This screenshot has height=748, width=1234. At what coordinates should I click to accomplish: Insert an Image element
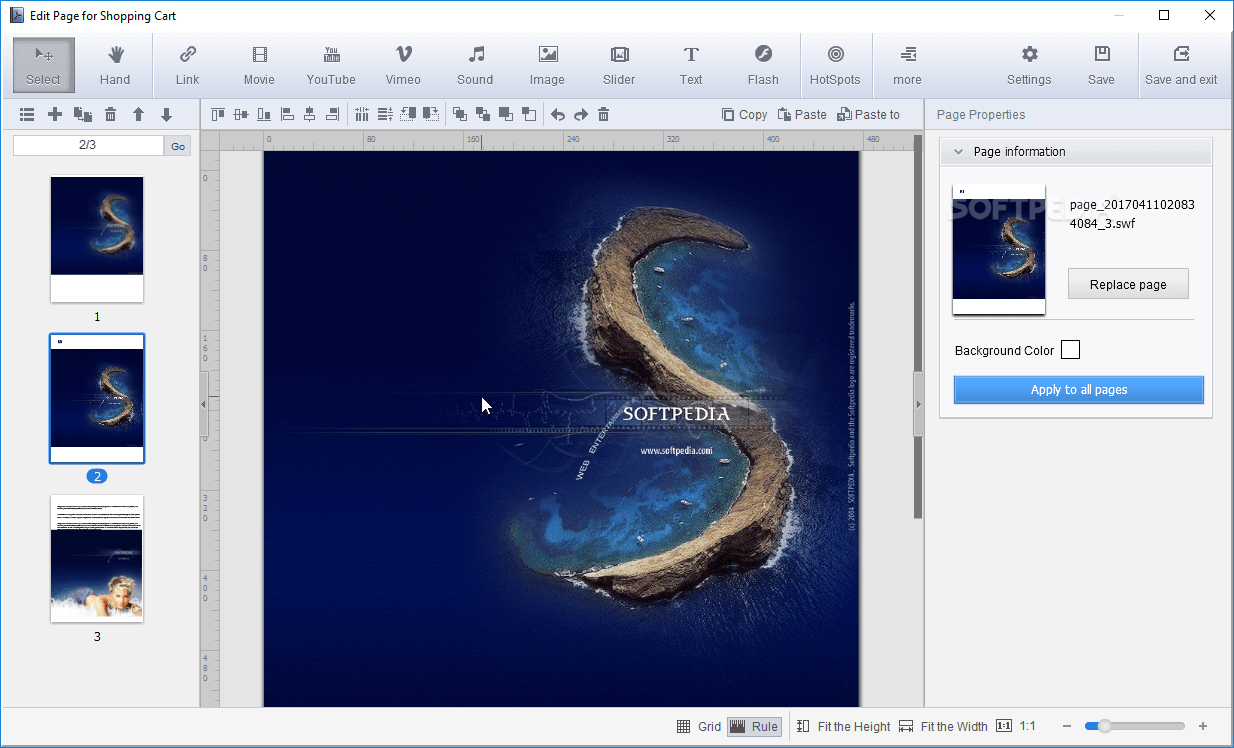tap(547, 65)
